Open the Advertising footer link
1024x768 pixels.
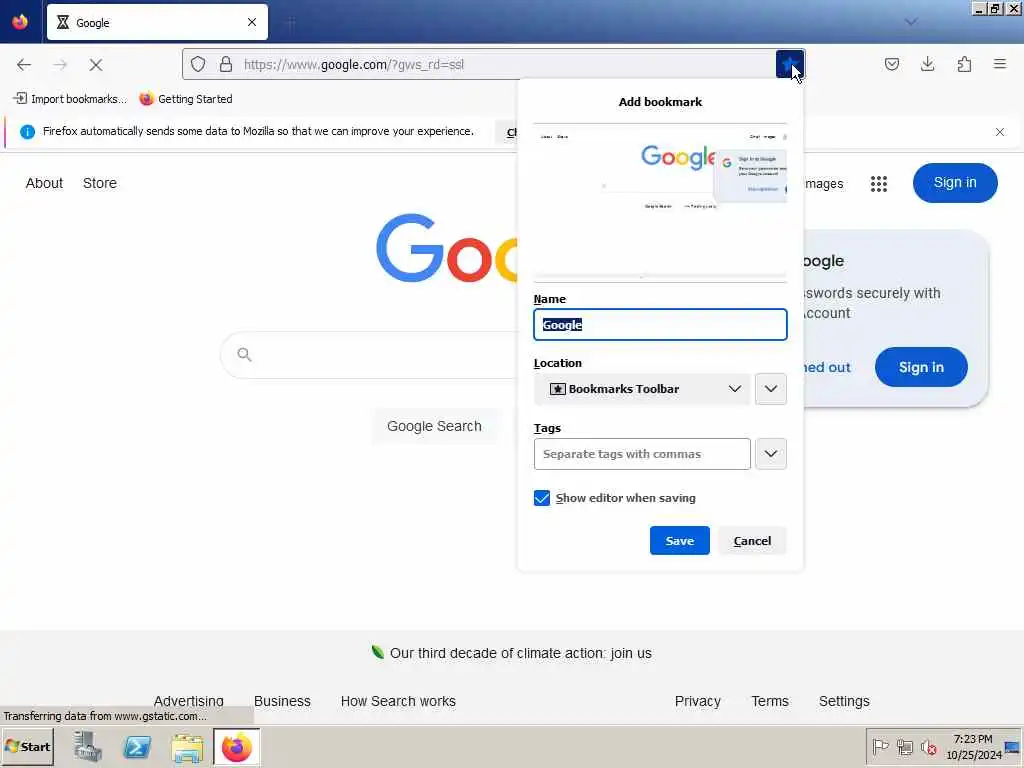tap(189, 701)
